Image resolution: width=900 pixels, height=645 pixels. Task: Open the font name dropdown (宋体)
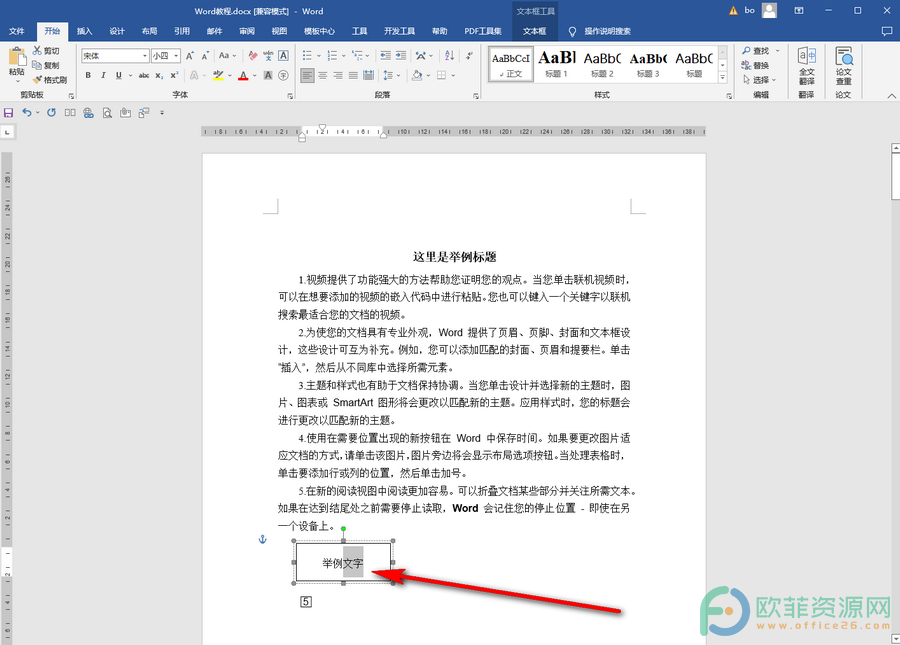tap(145, 56)
